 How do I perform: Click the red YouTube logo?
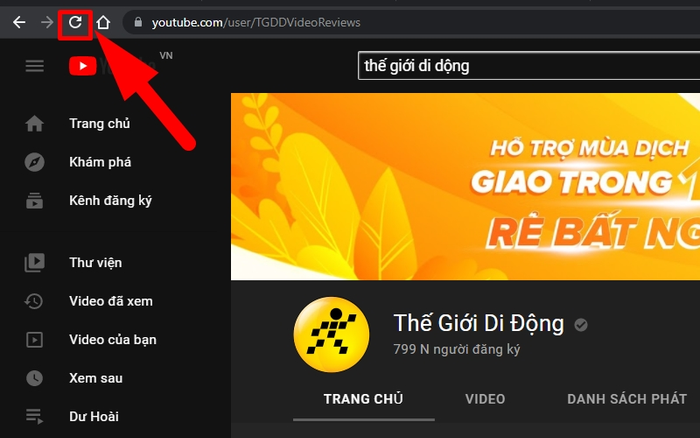pyautogui.click(x=83, y=66)
